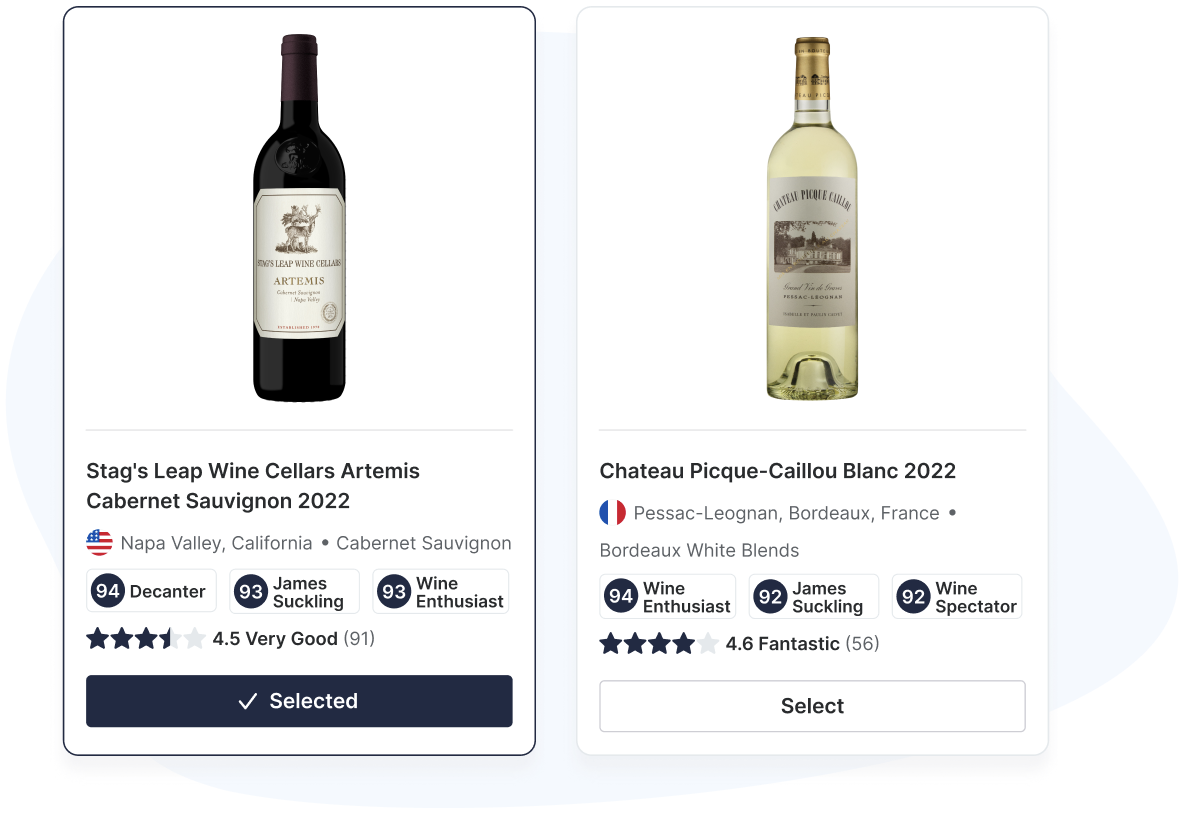Click the 93 Wine Enthusiast score badge
Screen dimensions: 1184x814
440,591
